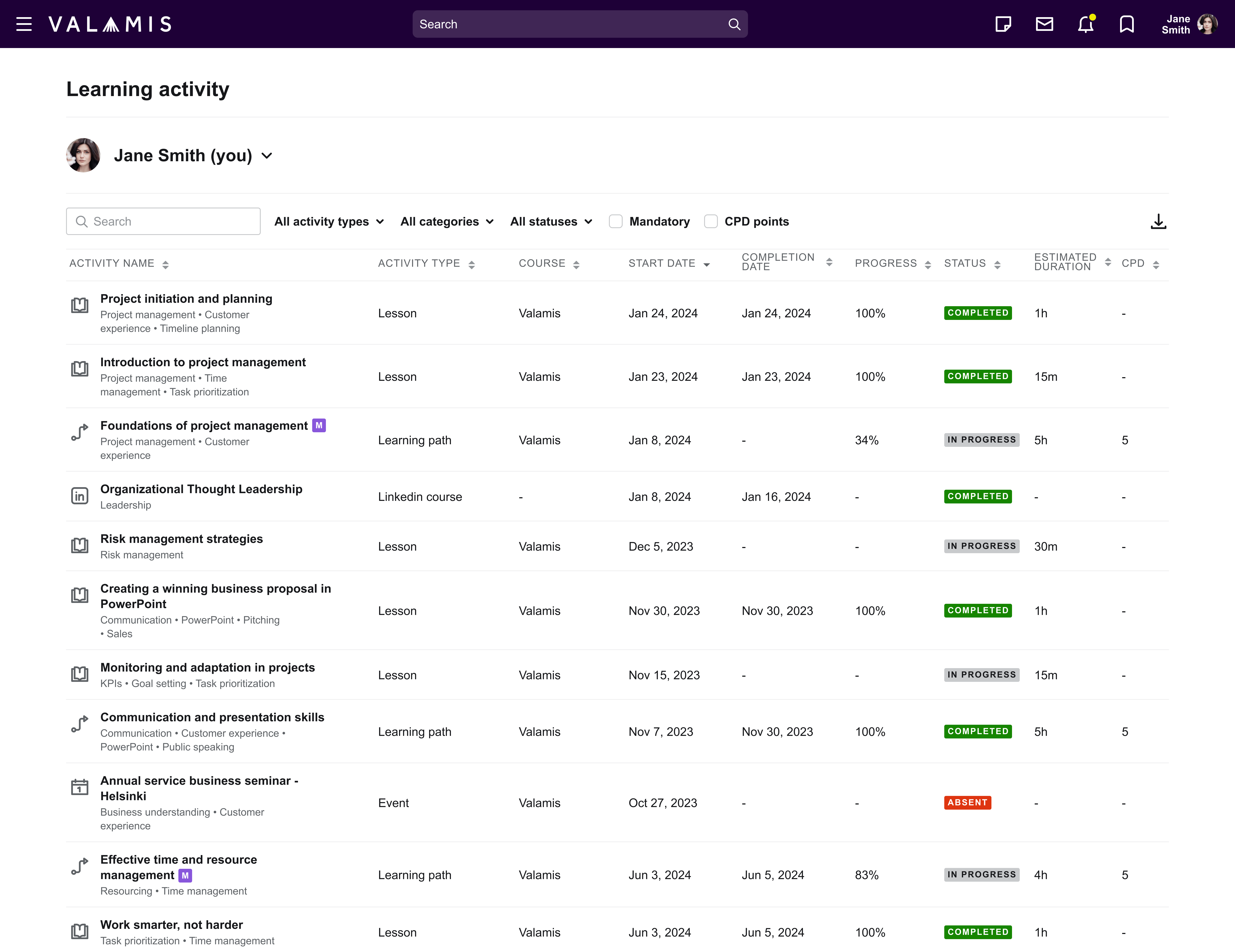1235x952 pixels.
Task: Click the 30m estimated duration value
Action: tap(1045, 547)
